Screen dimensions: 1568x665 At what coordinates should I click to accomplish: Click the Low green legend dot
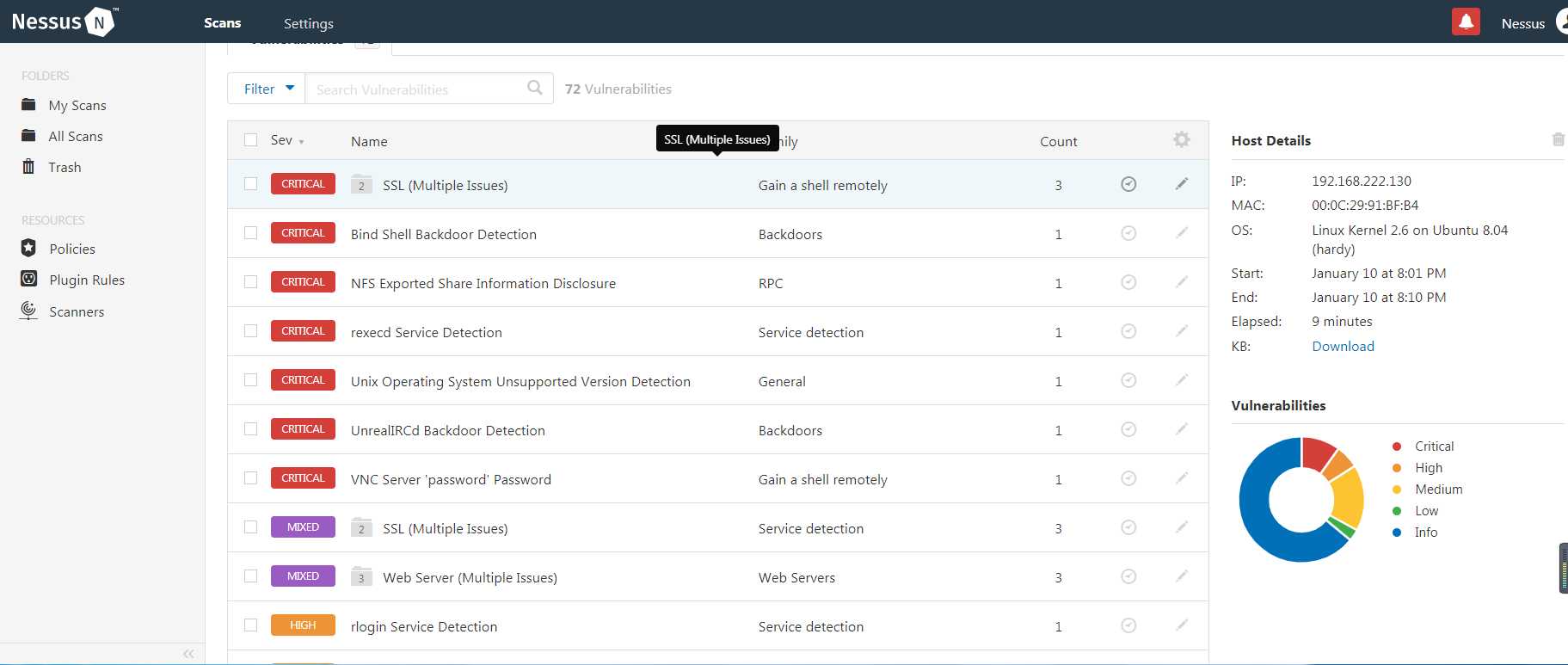(1397, 510)
